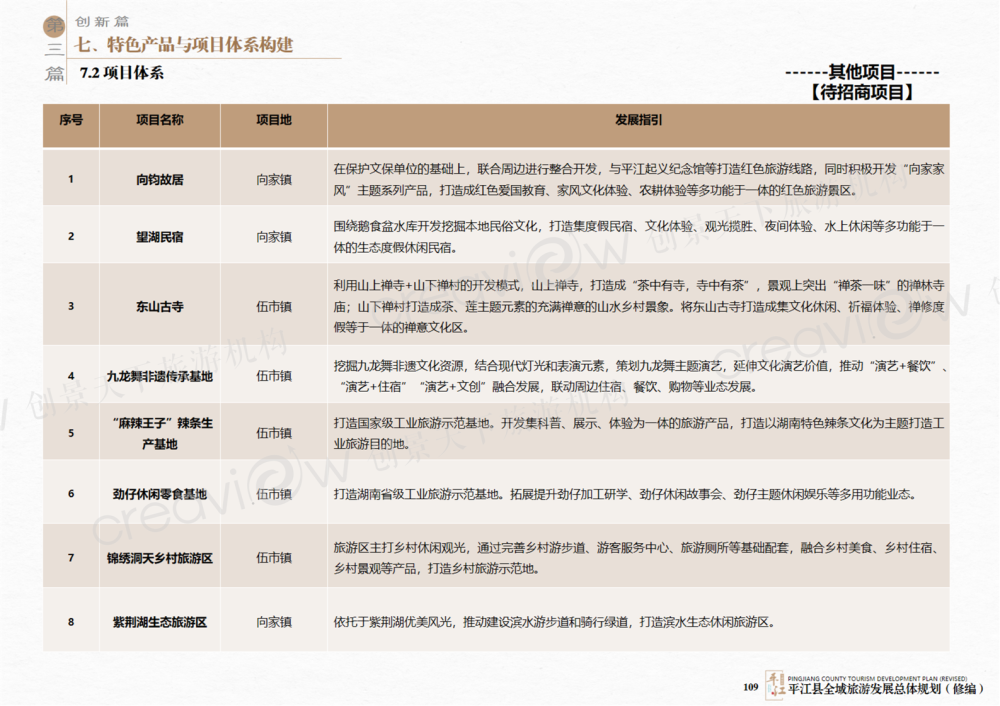
Task: Click the 项目地 column header
Action: click(273, 120)
